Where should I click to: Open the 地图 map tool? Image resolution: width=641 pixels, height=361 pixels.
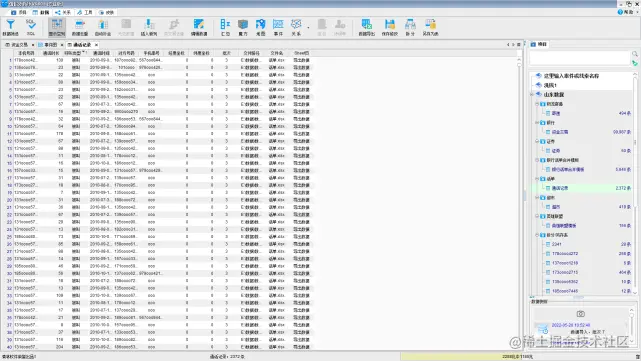(260, 27)
